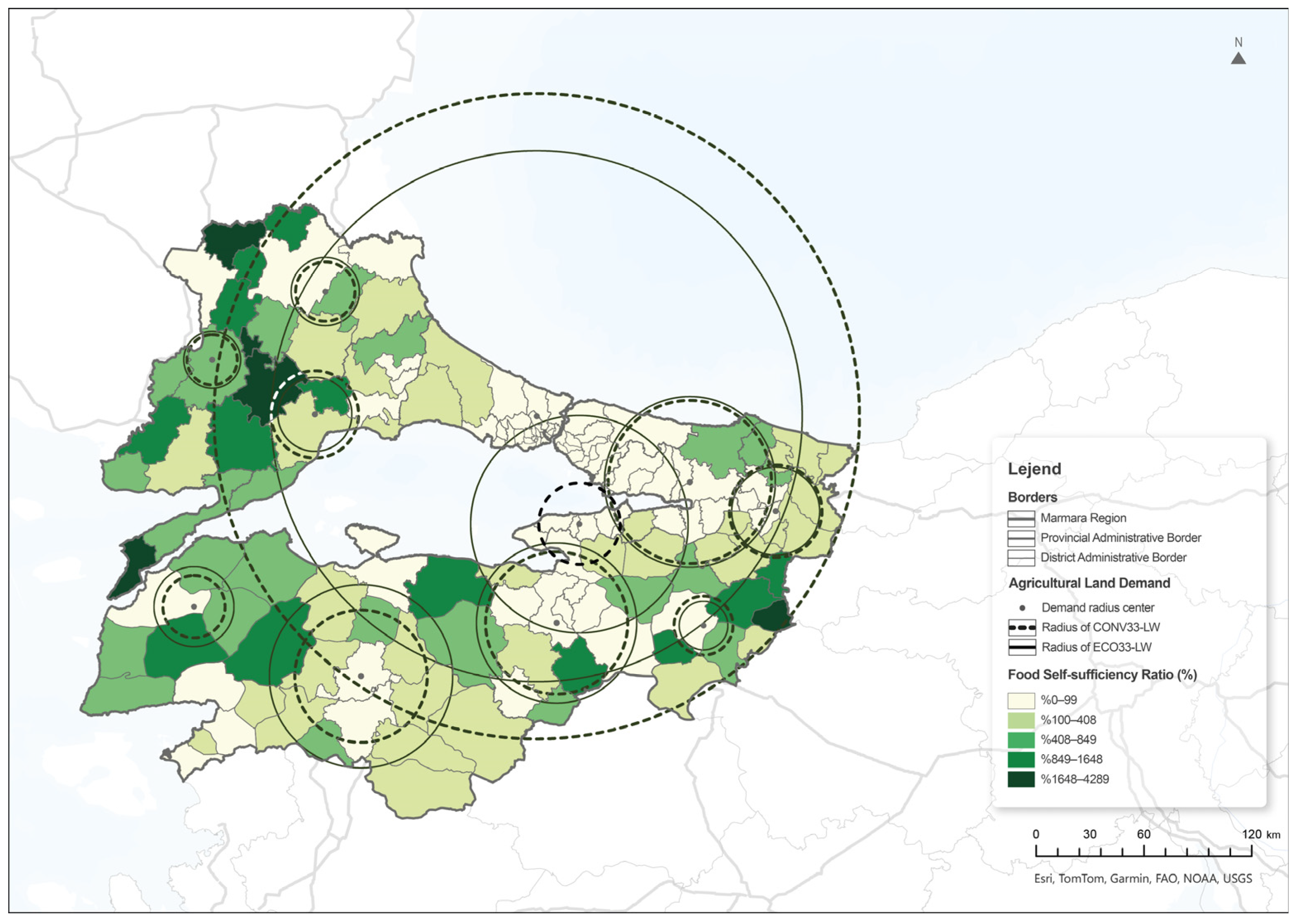1298x924 pixels.
Task: Click the 60 mark on scale bar
Action: (1143, 835)
